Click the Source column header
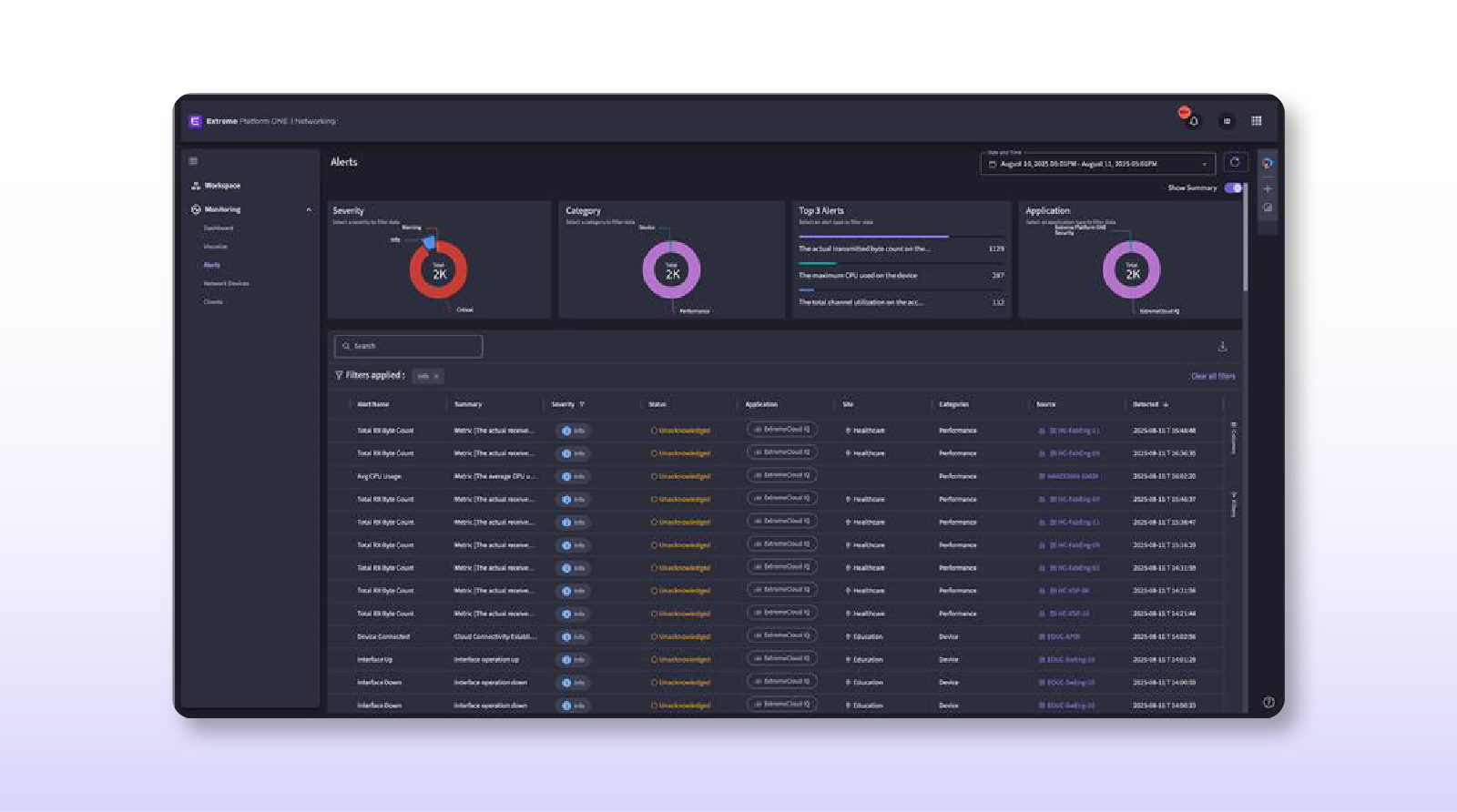 (1045, 404)
